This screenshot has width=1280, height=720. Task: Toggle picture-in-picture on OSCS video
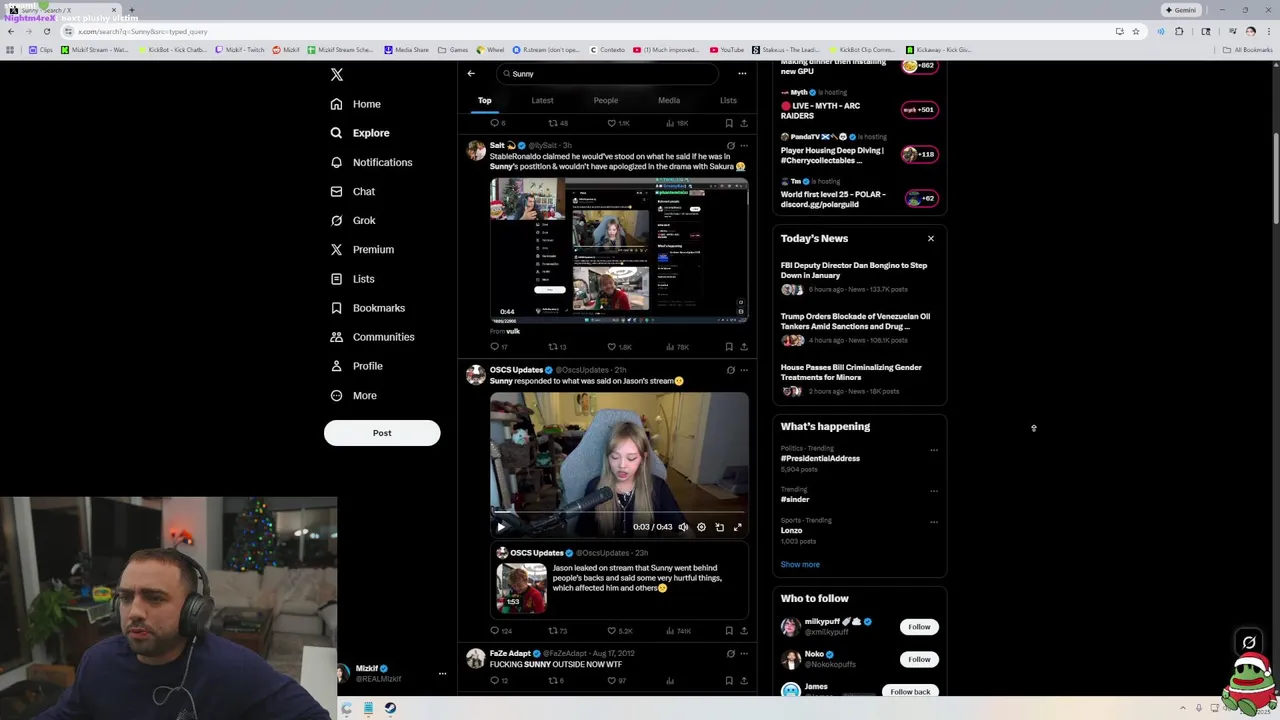click(719, 527)
